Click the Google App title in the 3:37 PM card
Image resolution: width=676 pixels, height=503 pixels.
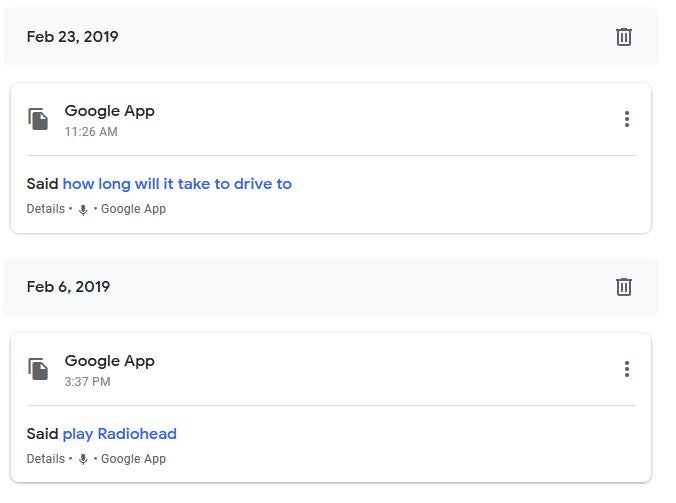tap(110, 361)
